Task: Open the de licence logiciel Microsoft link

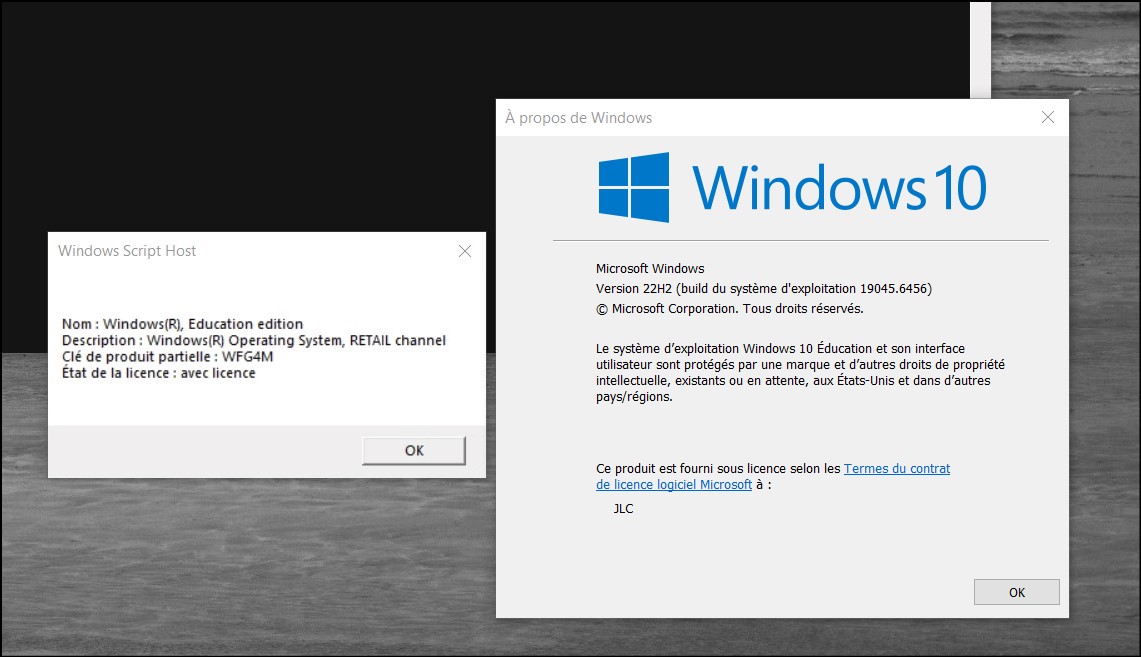Action: [674, 485]
